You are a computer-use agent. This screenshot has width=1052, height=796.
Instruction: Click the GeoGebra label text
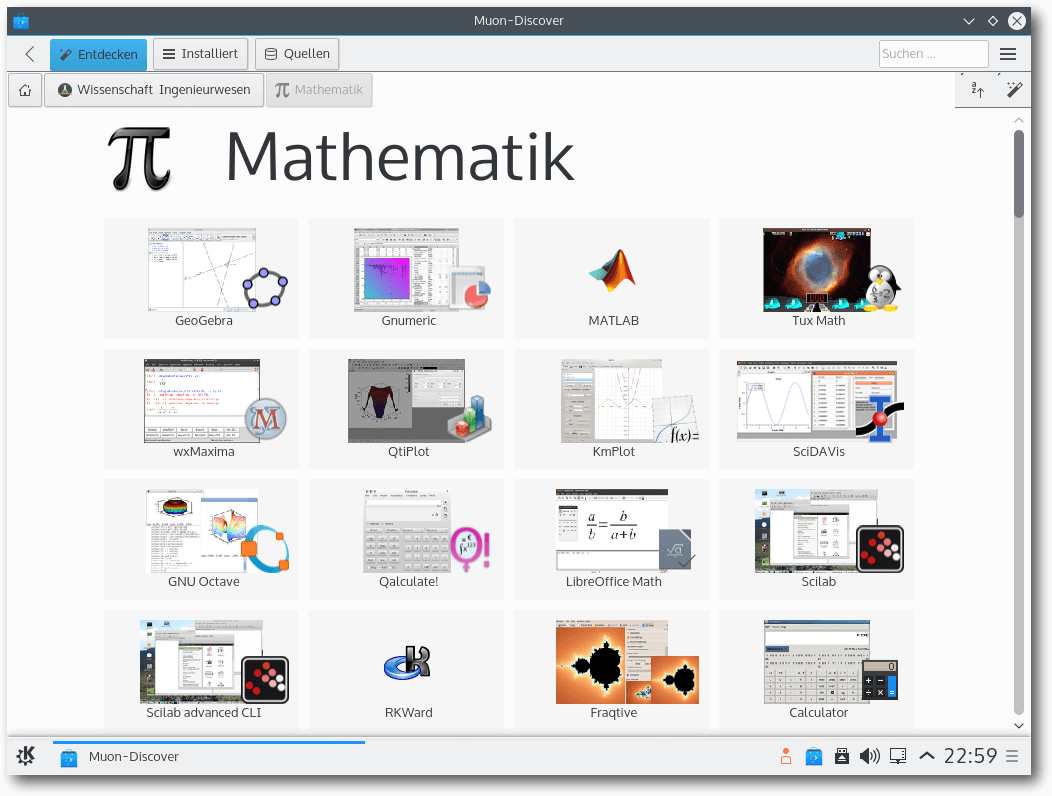click(204, 321)
